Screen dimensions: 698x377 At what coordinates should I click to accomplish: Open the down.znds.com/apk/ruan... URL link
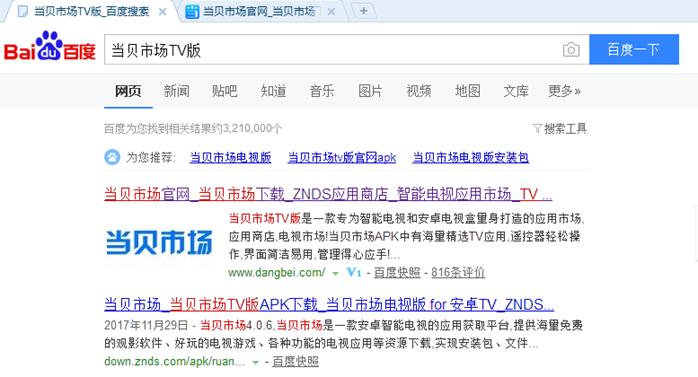point(174,361)
